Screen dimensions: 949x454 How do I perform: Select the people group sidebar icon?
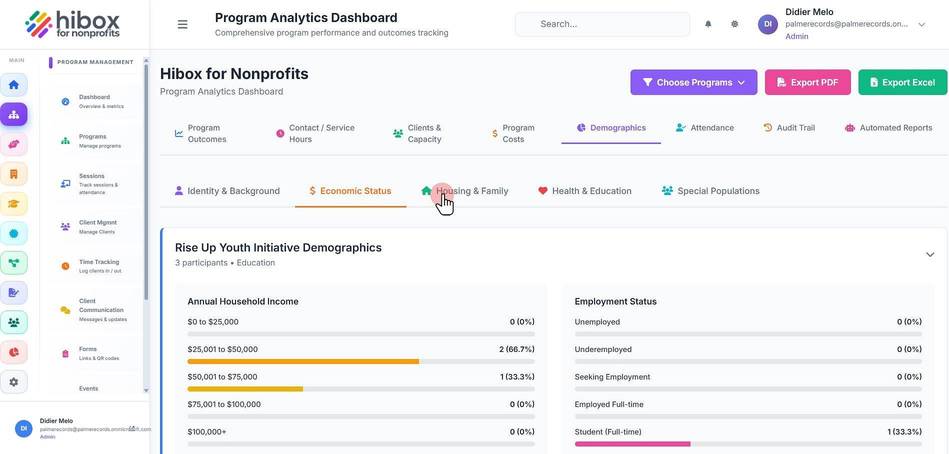coord(13,323)
